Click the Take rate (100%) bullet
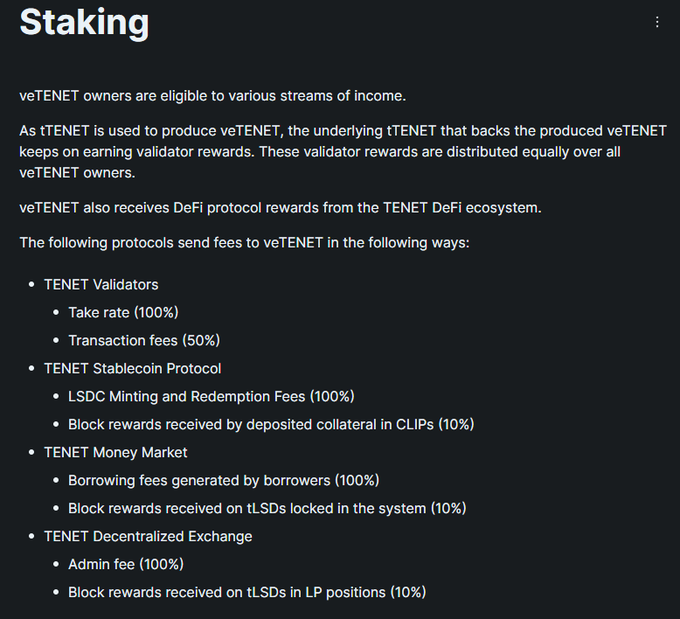 [x=123, y=313]
